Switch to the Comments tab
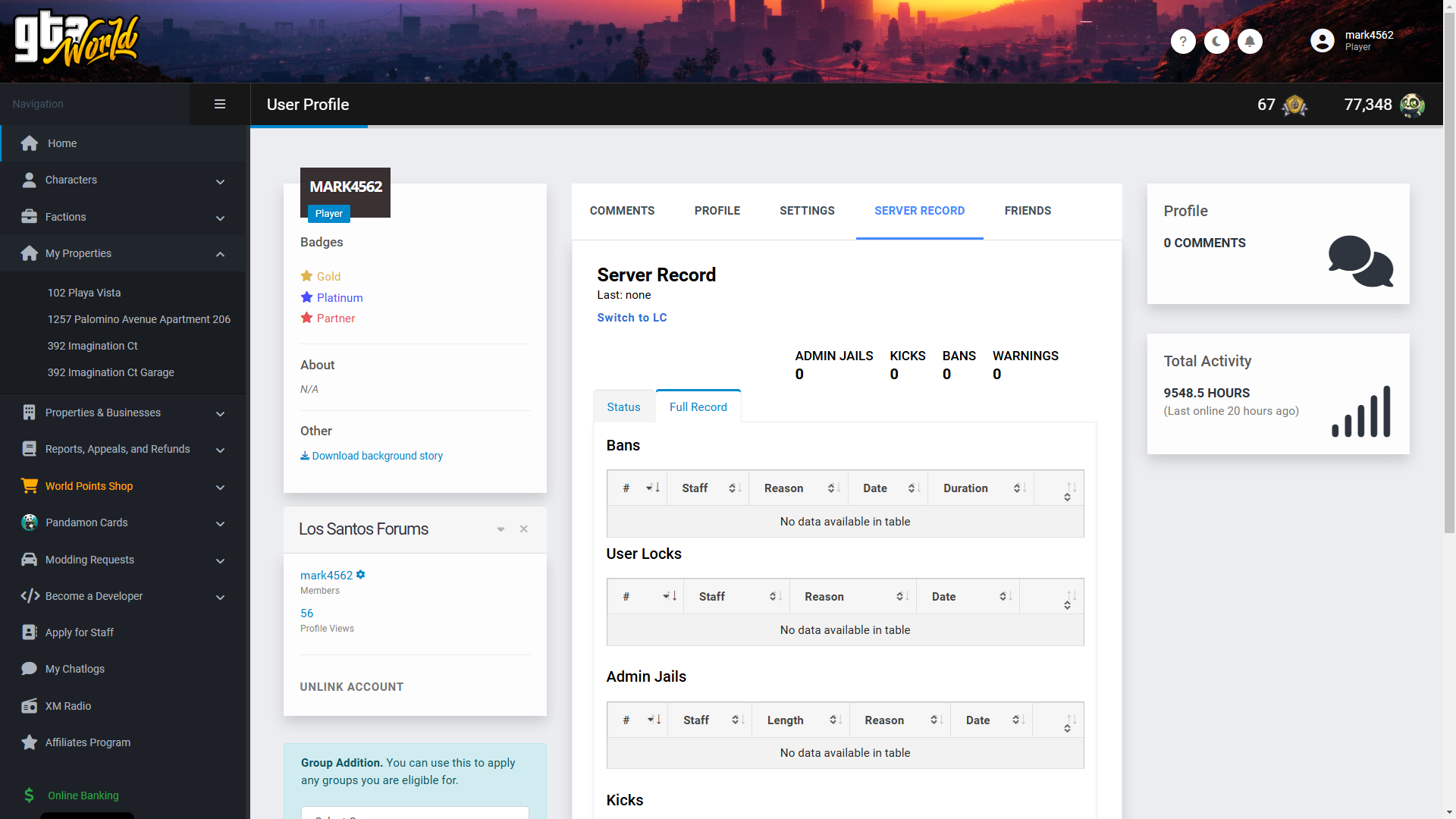This screenshot has width=1456, height=819. pos(622,211)
